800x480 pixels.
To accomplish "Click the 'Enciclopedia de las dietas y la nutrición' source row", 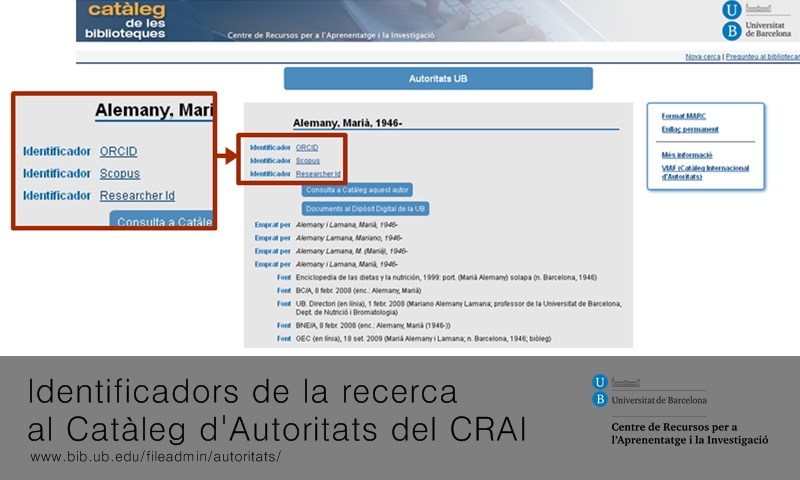I will (446, 278).
